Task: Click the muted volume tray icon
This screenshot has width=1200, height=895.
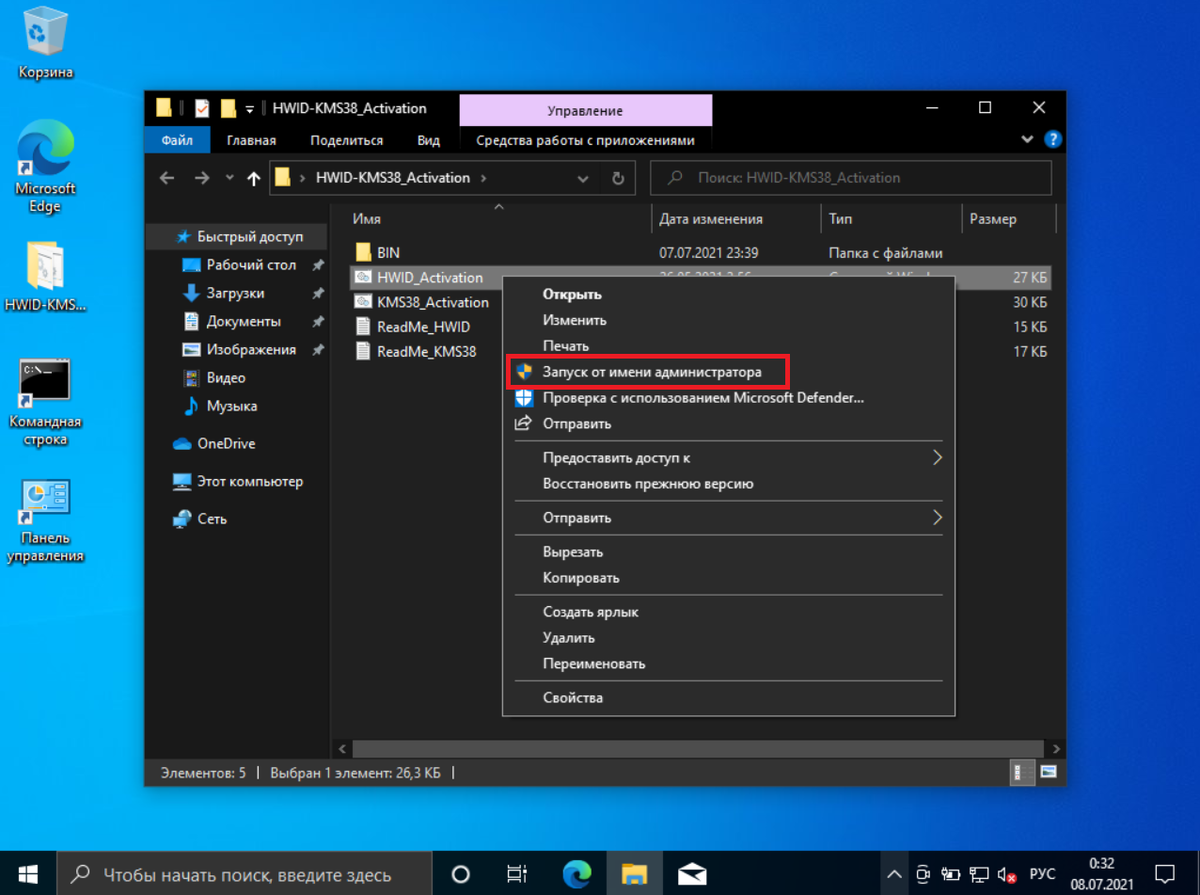Action: coord(1007,875)
